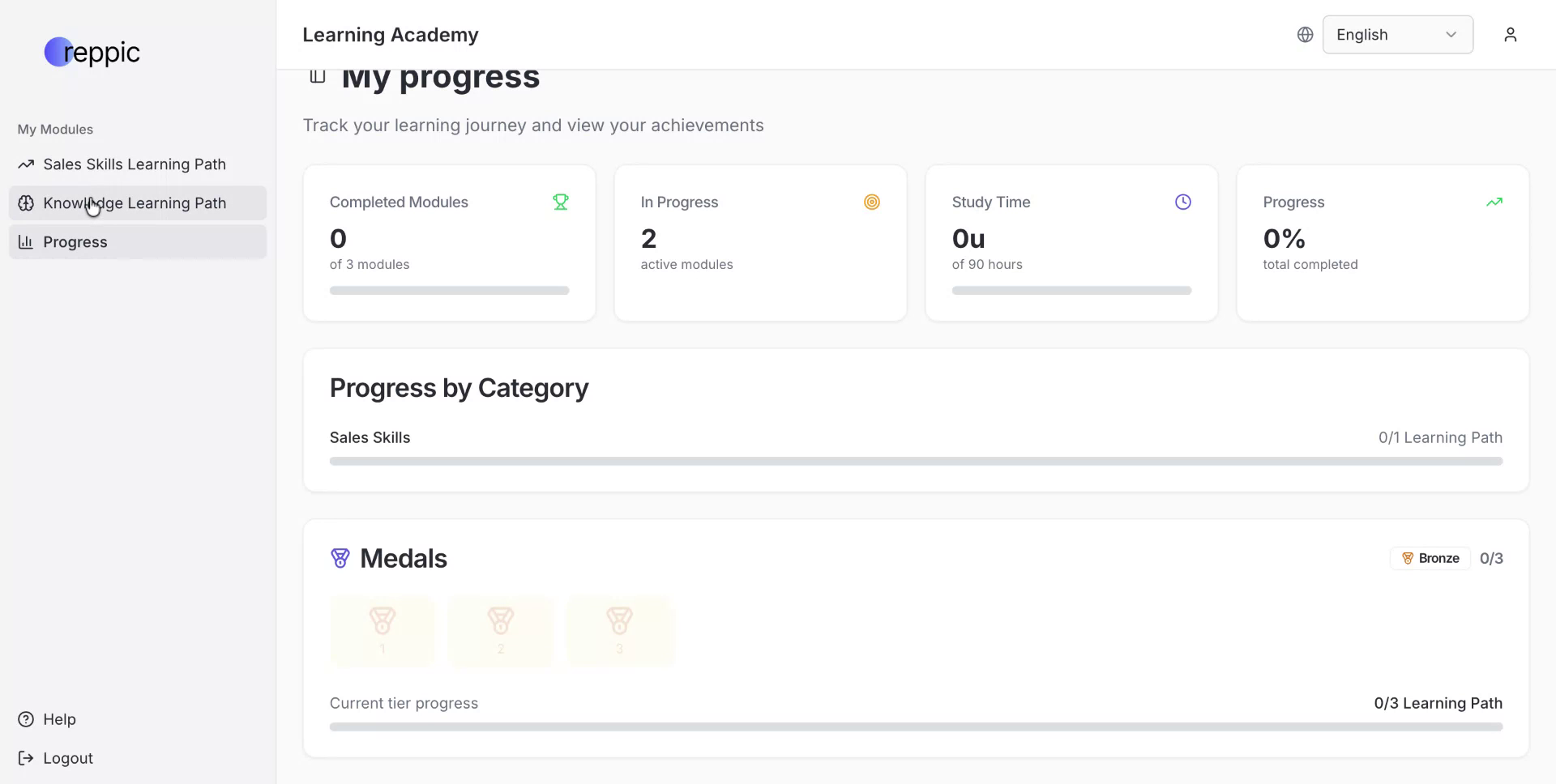This screenshot has width=1556, height=784.
Task: Open the English language dropdown
Action: coord(1397,35)
